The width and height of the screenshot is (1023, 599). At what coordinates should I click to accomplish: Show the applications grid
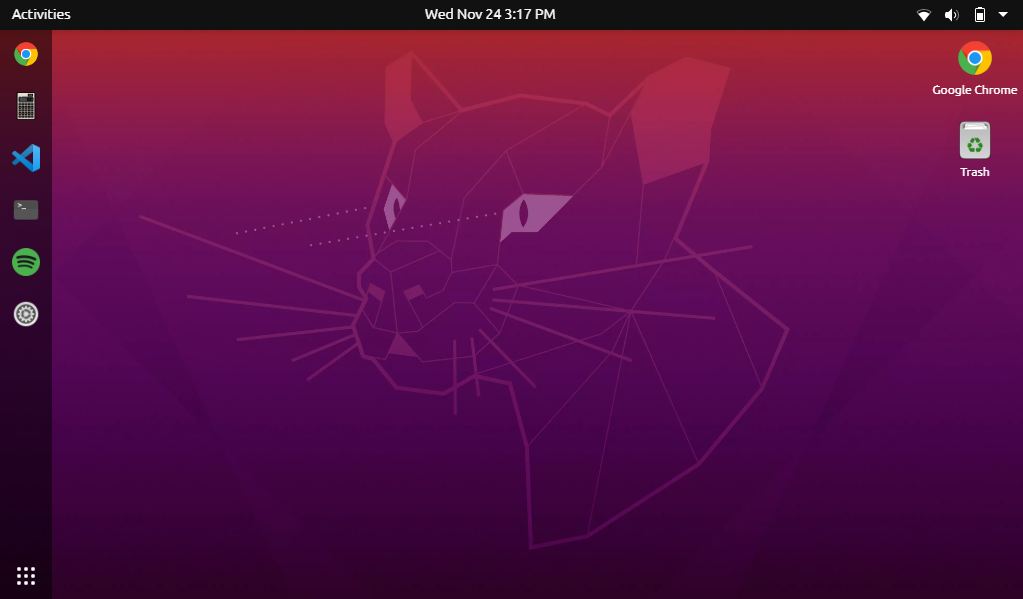tap(26, 576)
